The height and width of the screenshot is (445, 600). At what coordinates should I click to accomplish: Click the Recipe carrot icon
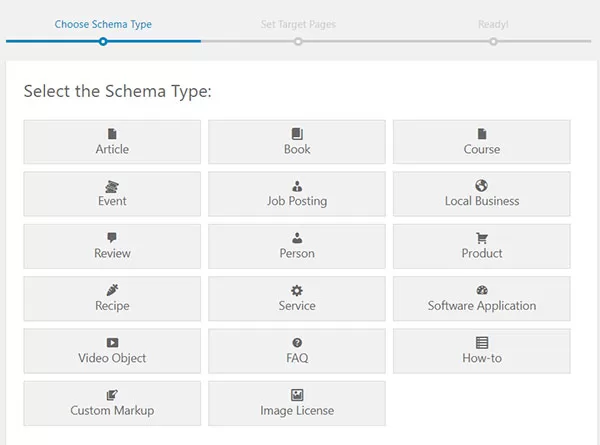pos(112,290)
